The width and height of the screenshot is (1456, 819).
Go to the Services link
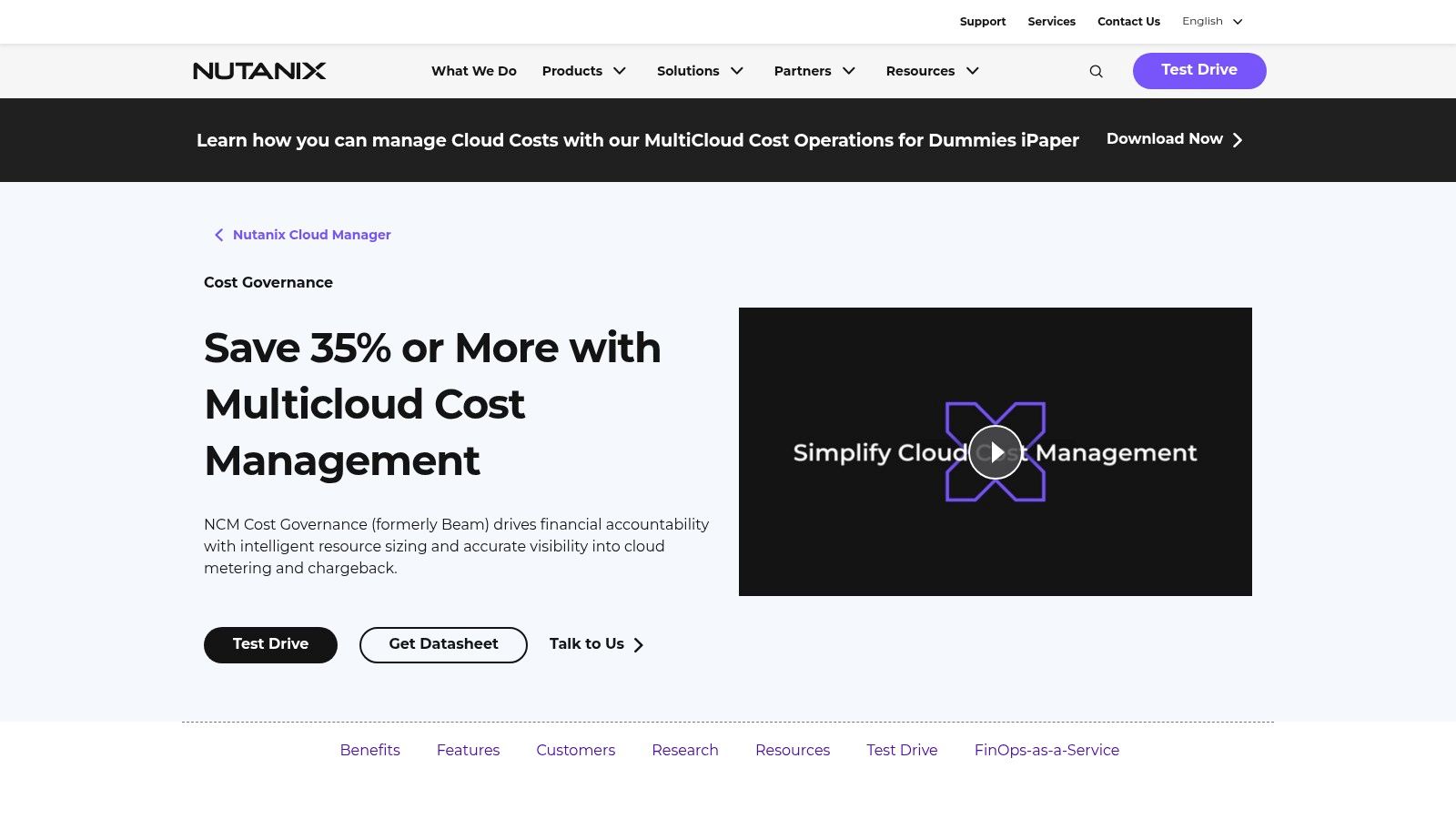1052,21
